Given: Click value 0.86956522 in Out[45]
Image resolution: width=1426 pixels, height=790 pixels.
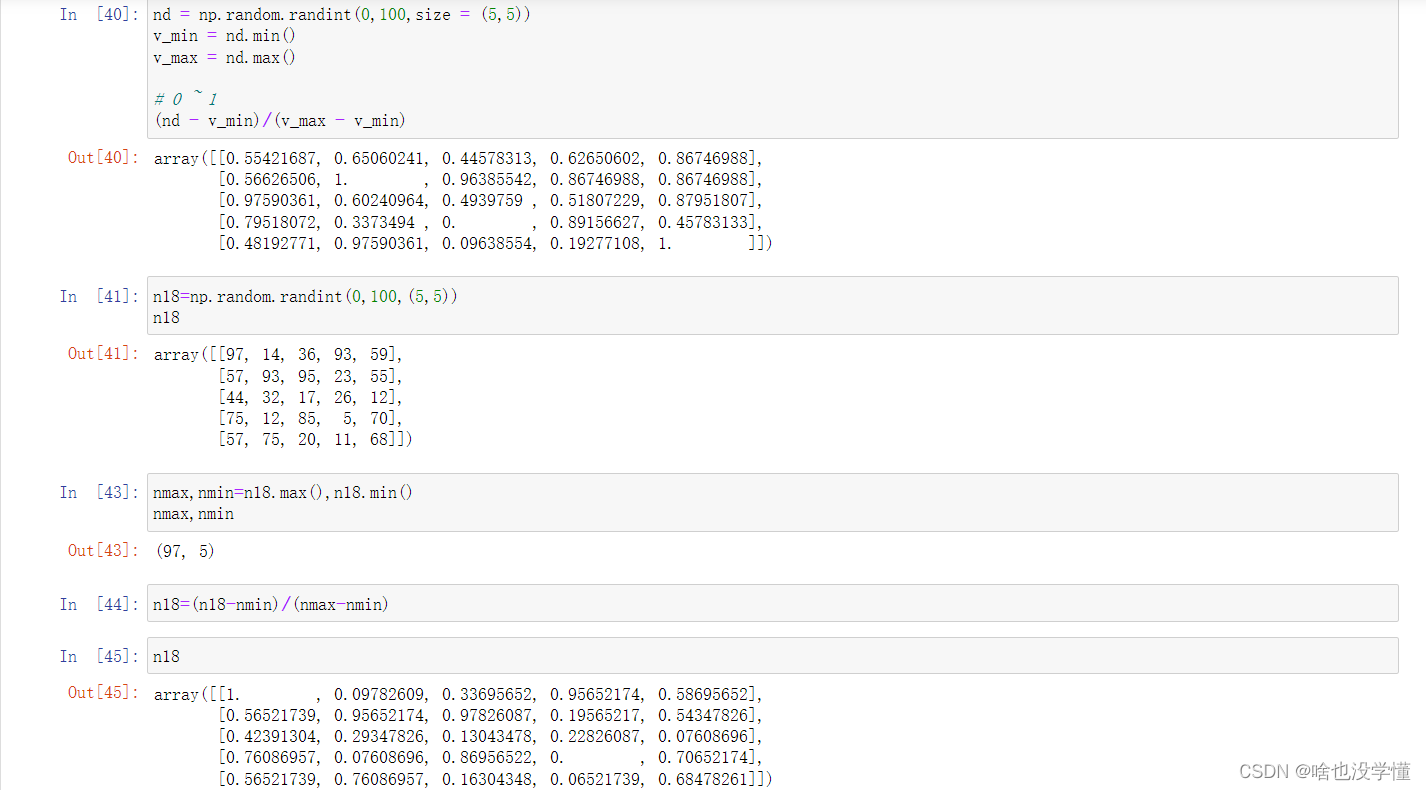Looking at the screenshot, I should coord(487,757).
